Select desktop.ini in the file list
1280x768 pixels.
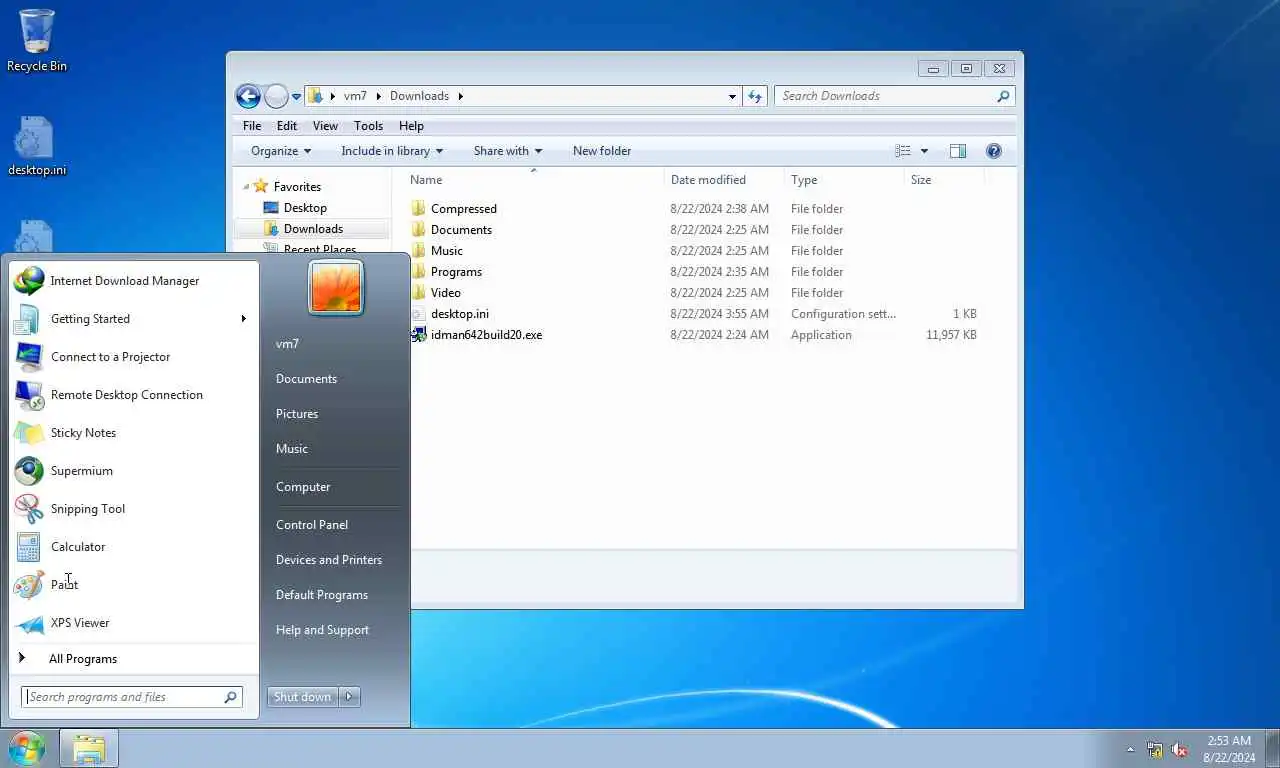460,314
